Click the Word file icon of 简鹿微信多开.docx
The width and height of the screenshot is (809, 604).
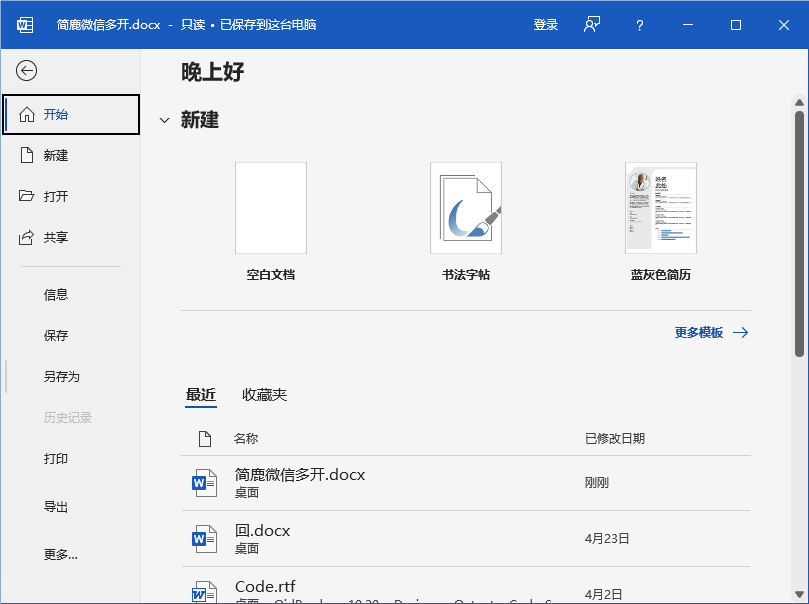(204, 483)
